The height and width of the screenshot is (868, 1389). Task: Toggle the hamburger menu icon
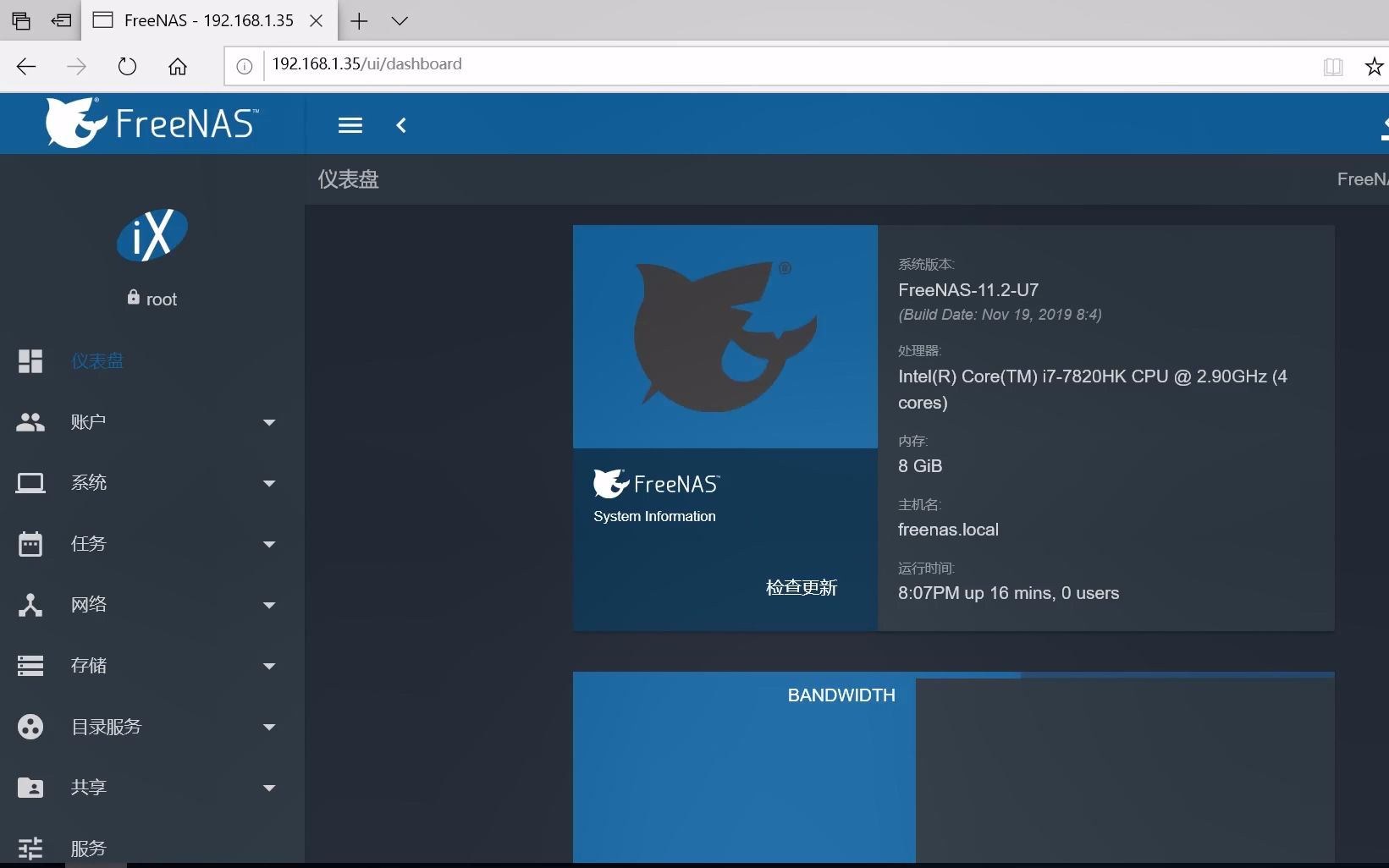[x=350, y=125]
